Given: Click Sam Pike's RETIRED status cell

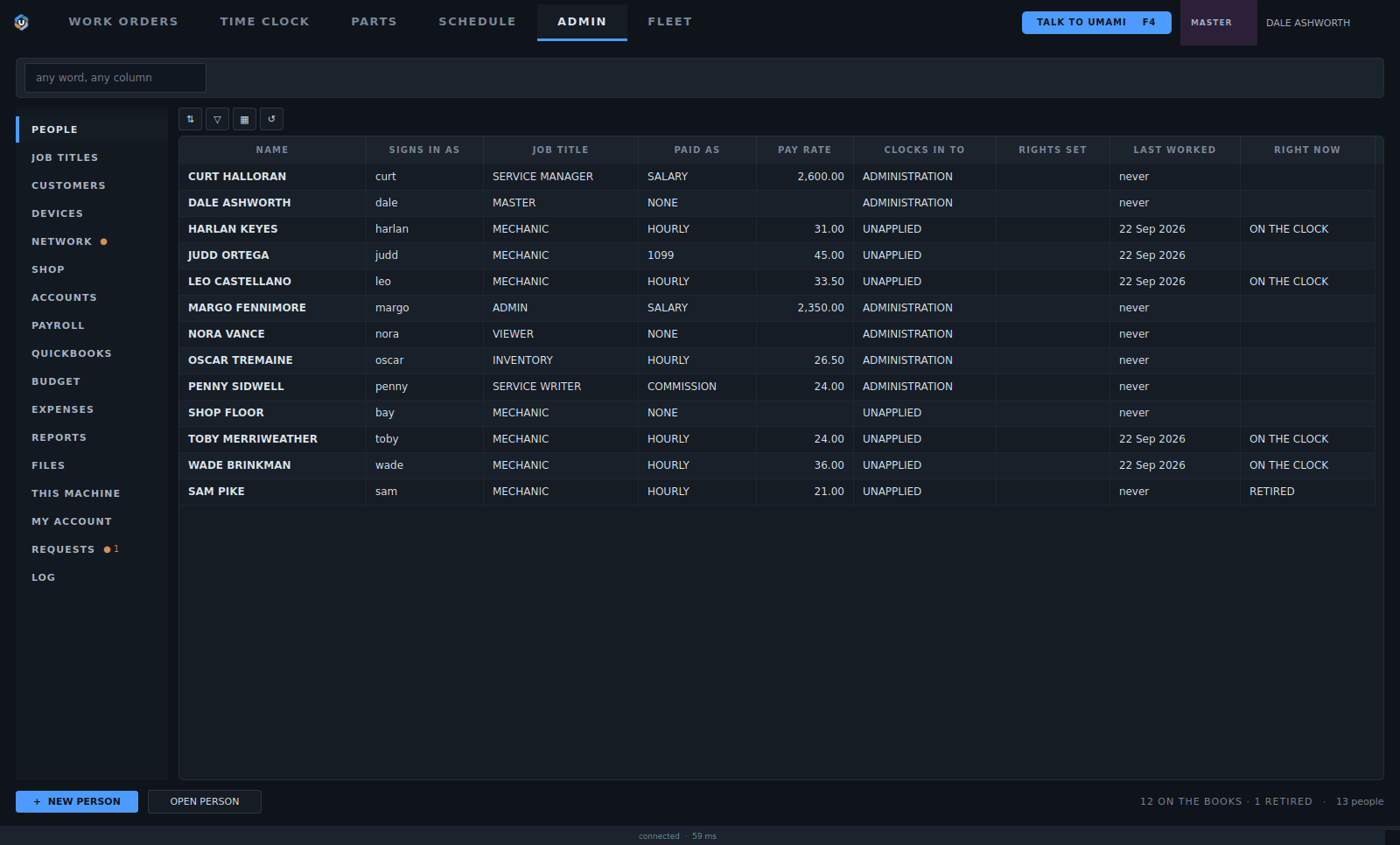Looking at the screenshot, I should click(1307, 492).
